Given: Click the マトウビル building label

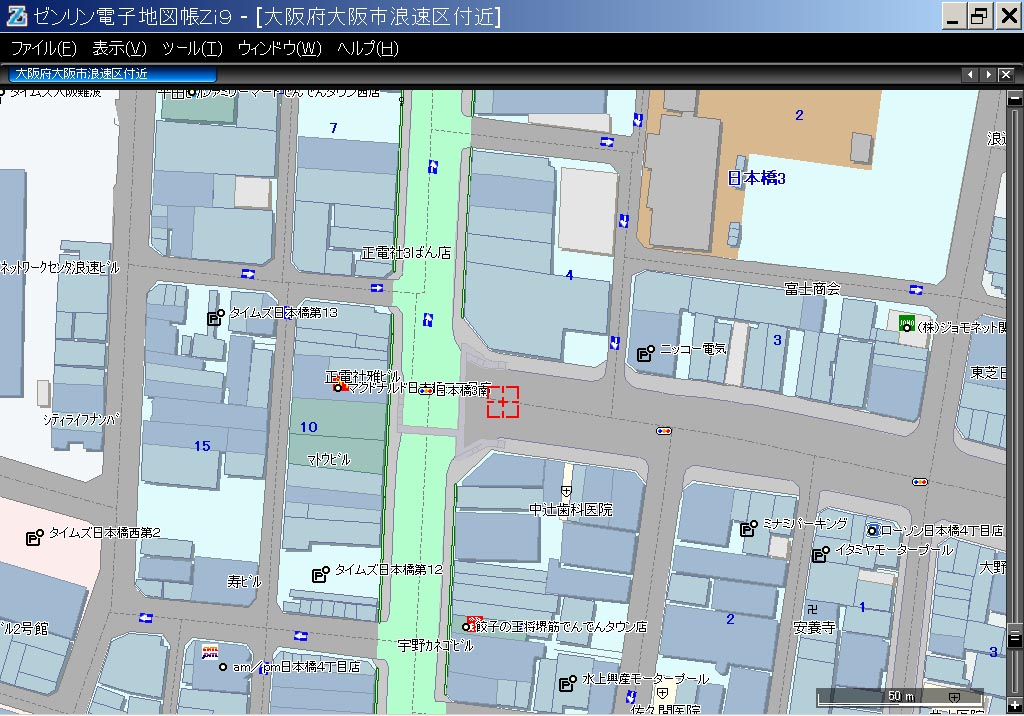Looking at the screenshot, I should [329, 459].
